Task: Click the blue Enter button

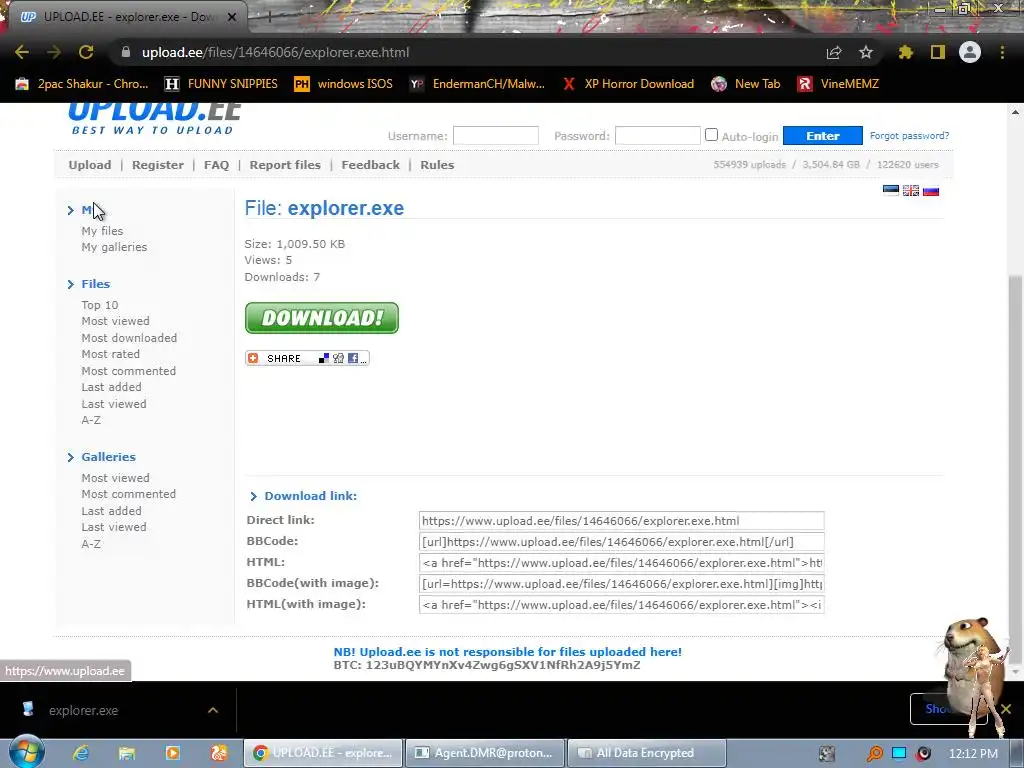Action: point(822,135)
